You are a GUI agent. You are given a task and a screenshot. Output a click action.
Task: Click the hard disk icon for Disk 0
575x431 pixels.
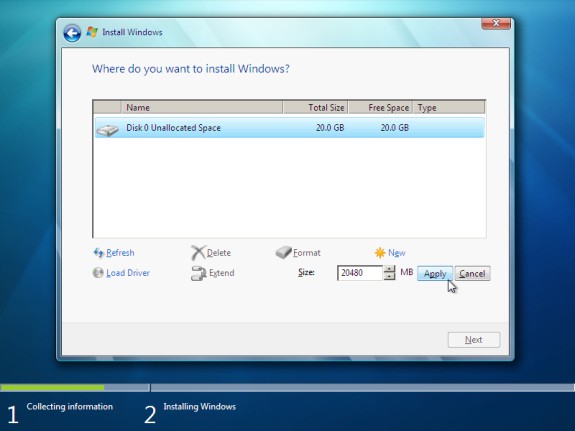click(x=107, y=129)
